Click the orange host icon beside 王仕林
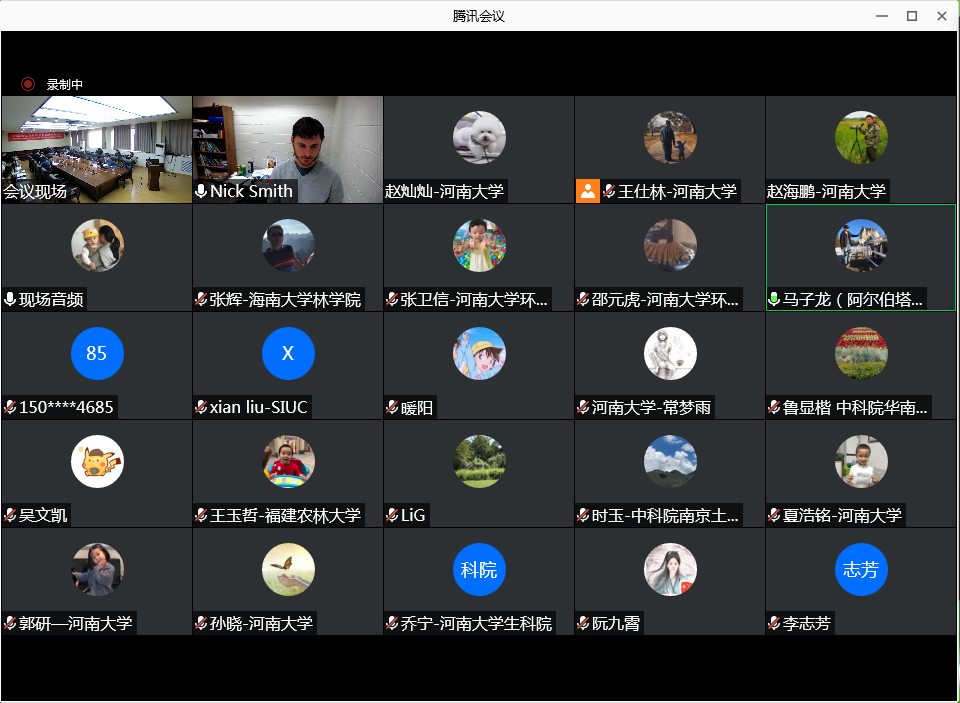The image size is (960, 703). 587,191
